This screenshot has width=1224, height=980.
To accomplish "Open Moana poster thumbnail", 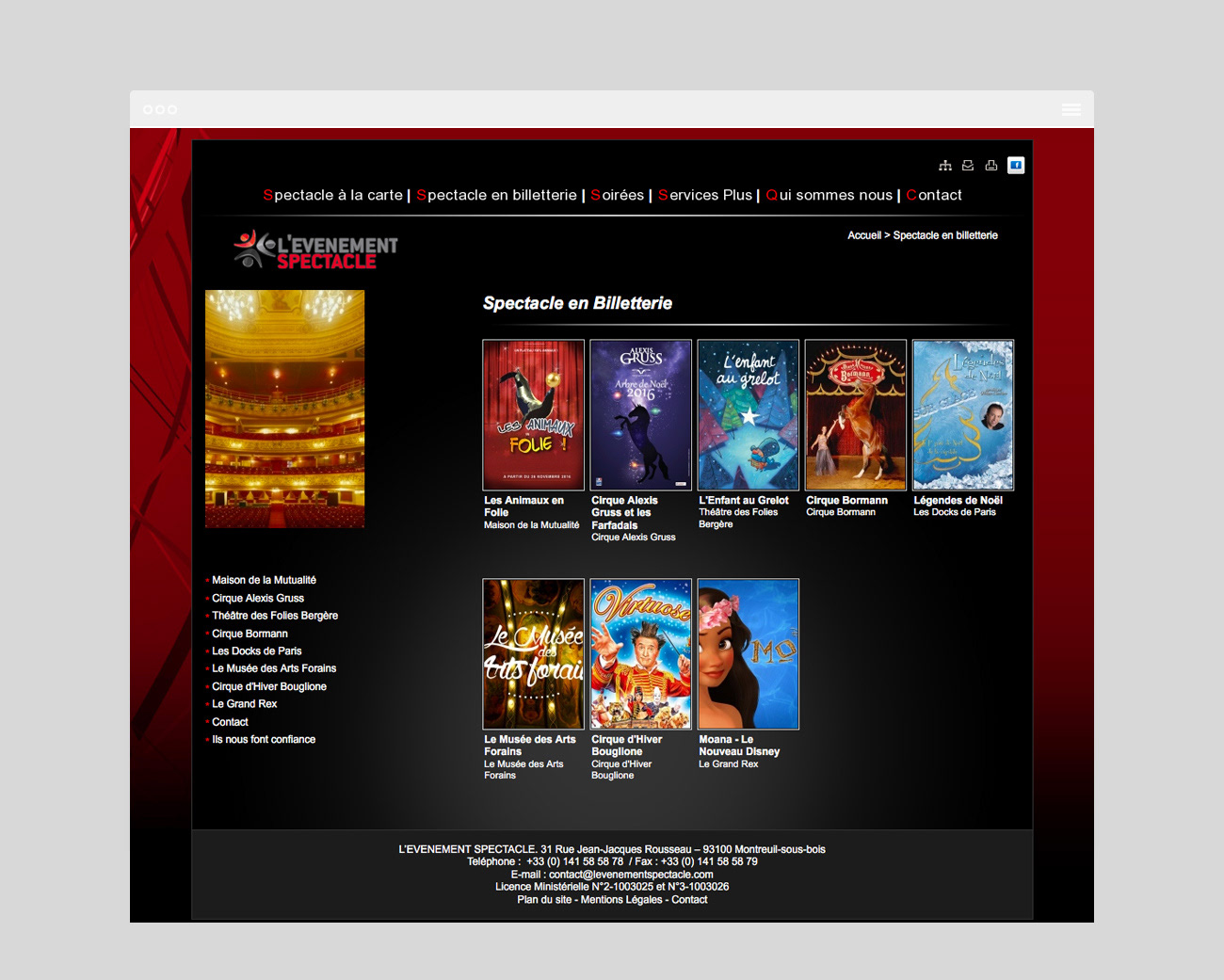I will tap(749, 654).
